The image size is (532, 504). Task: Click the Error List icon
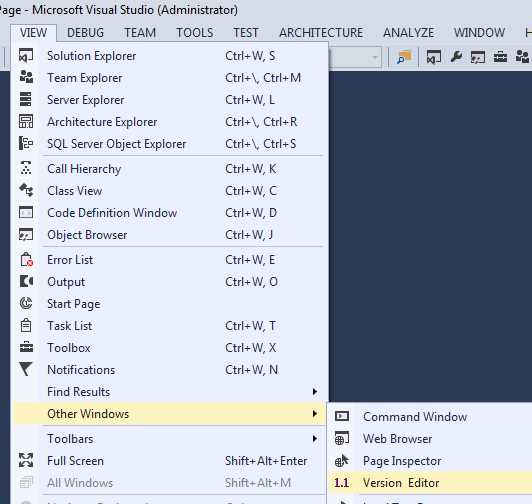pyautogui.click(x=26, y=260)
